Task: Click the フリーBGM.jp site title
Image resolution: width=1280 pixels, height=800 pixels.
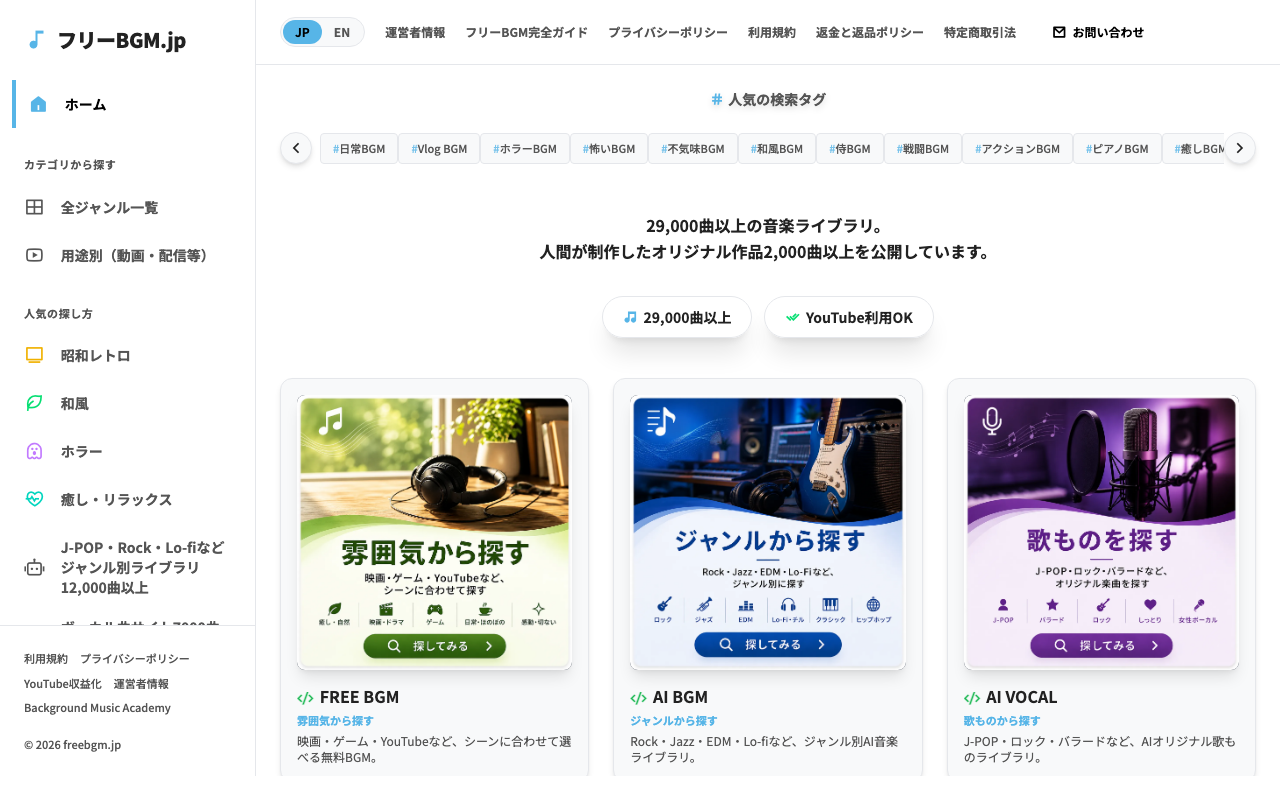Action: tap(121, 40)
